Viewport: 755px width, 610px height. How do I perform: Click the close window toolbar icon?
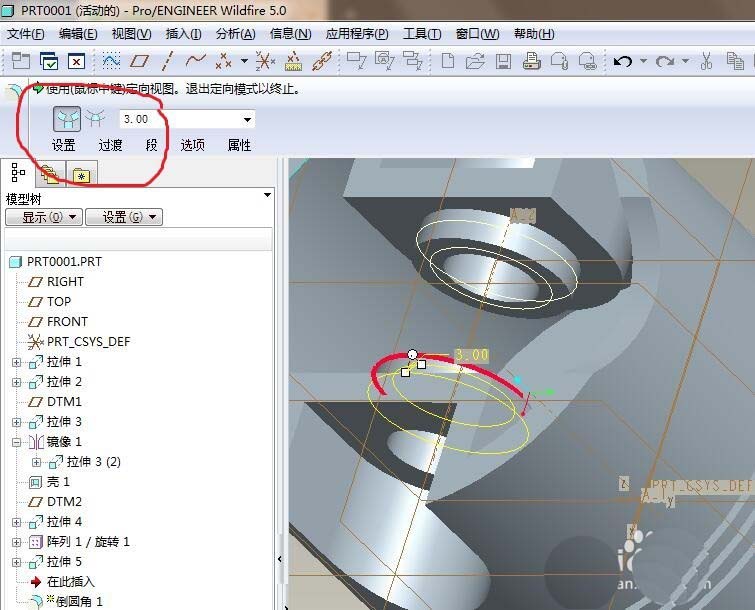(x=76, y=61)
